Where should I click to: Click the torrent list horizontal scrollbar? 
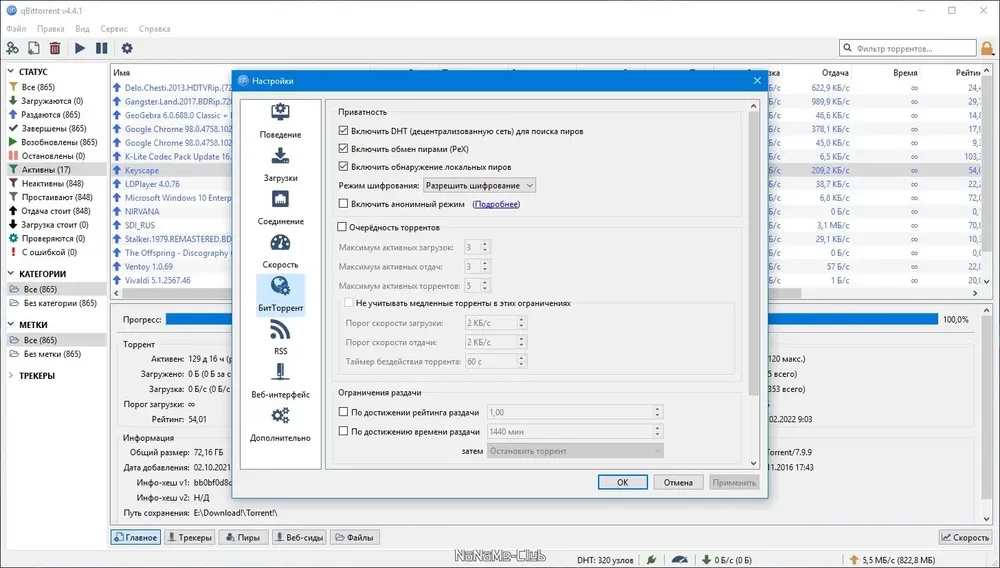[x=461, y=293]
